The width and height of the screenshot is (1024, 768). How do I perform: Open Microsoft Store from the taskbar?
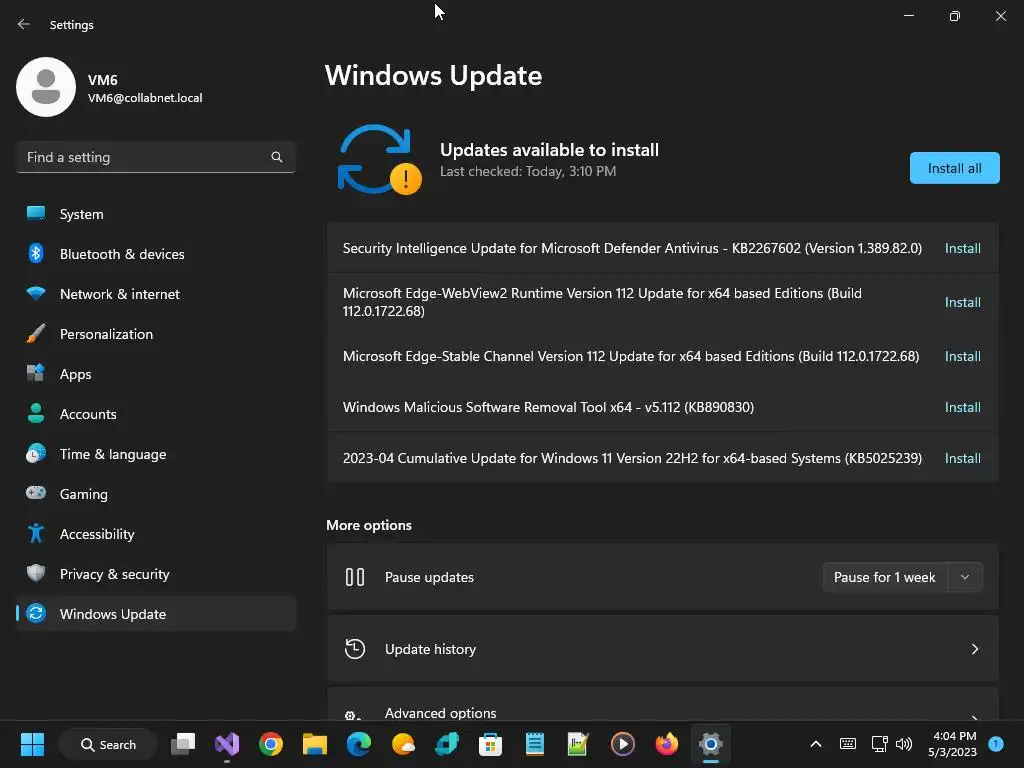[490, 744]
